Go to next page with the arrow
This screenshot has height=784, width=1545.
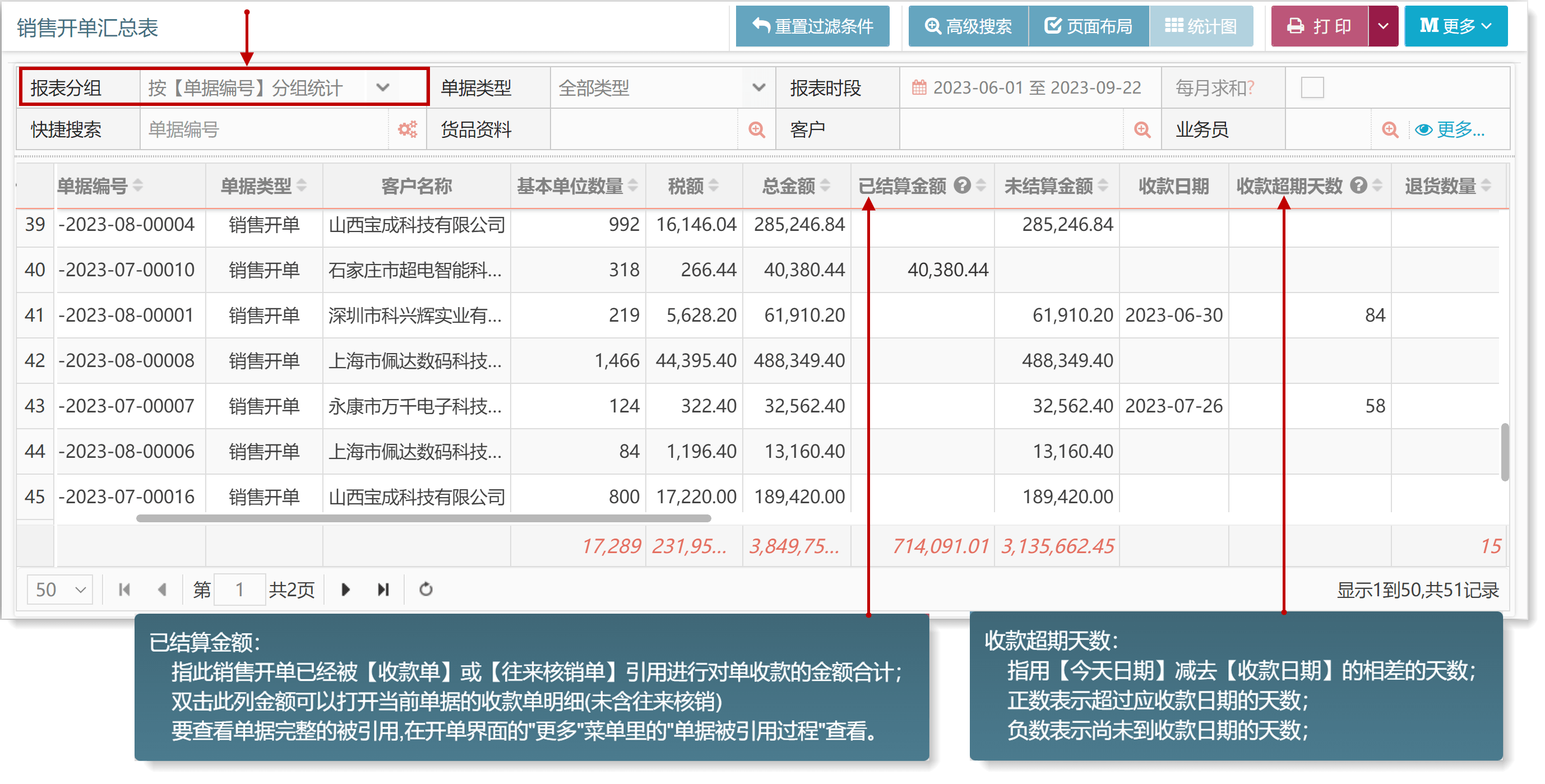345,590
